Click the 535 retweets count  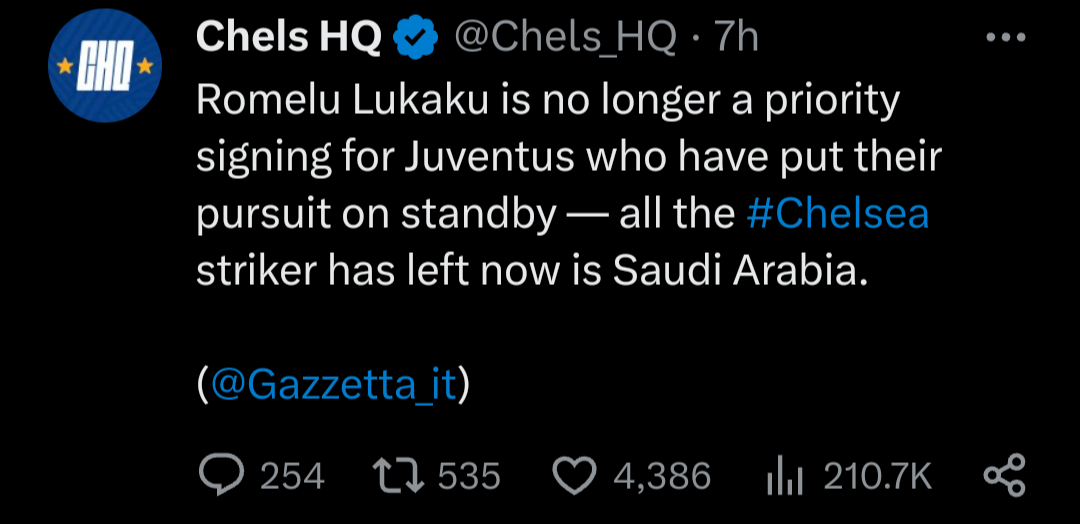[x=468, y=477]
